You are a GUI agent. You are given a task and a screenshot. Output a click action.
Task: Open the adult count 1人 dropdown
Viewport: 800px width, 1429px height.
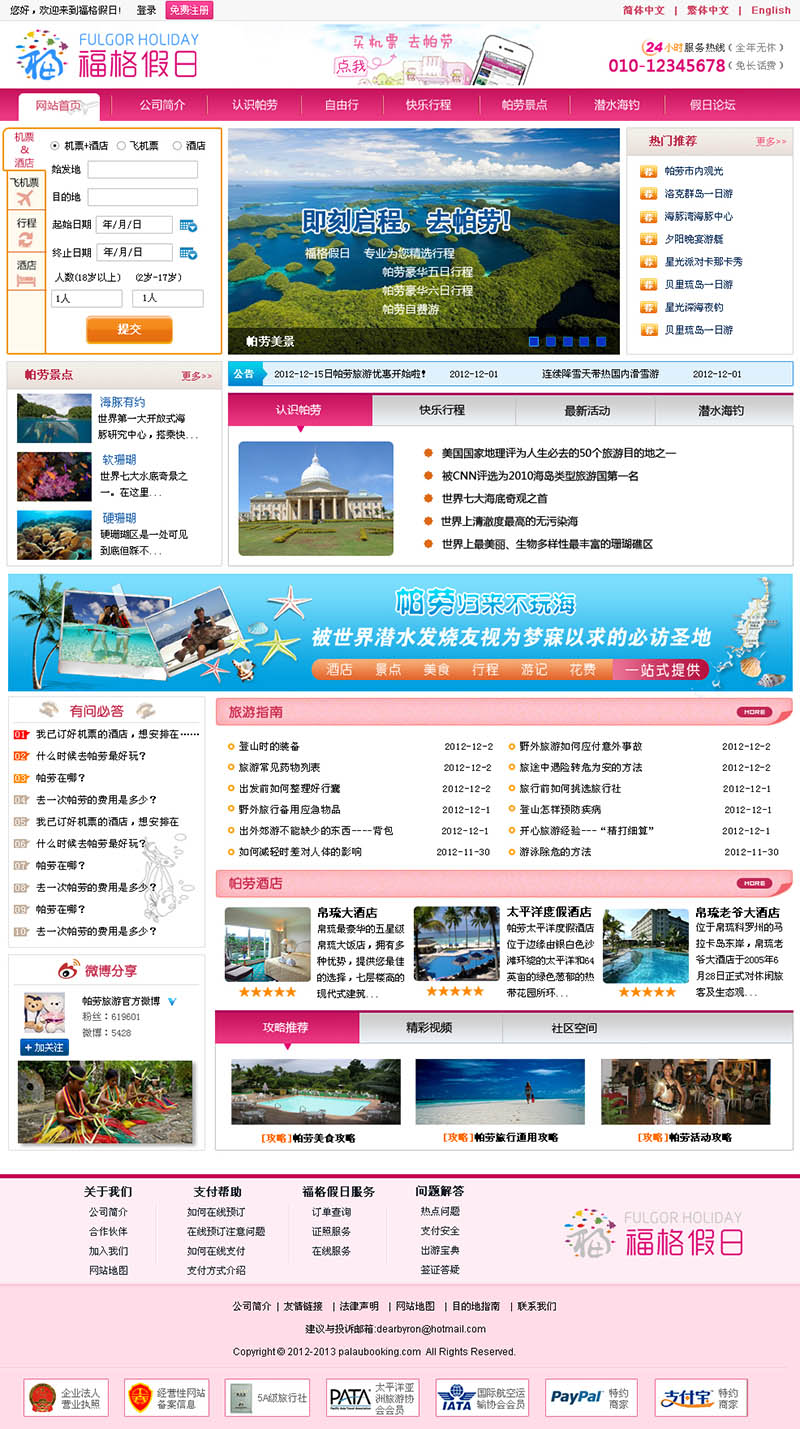[86, 298]
